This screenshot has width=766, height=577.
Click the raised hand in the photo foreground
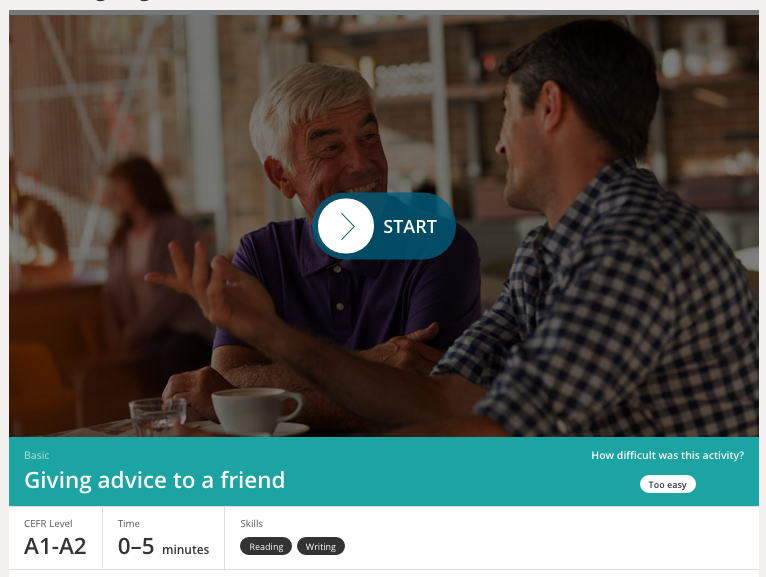215,288
